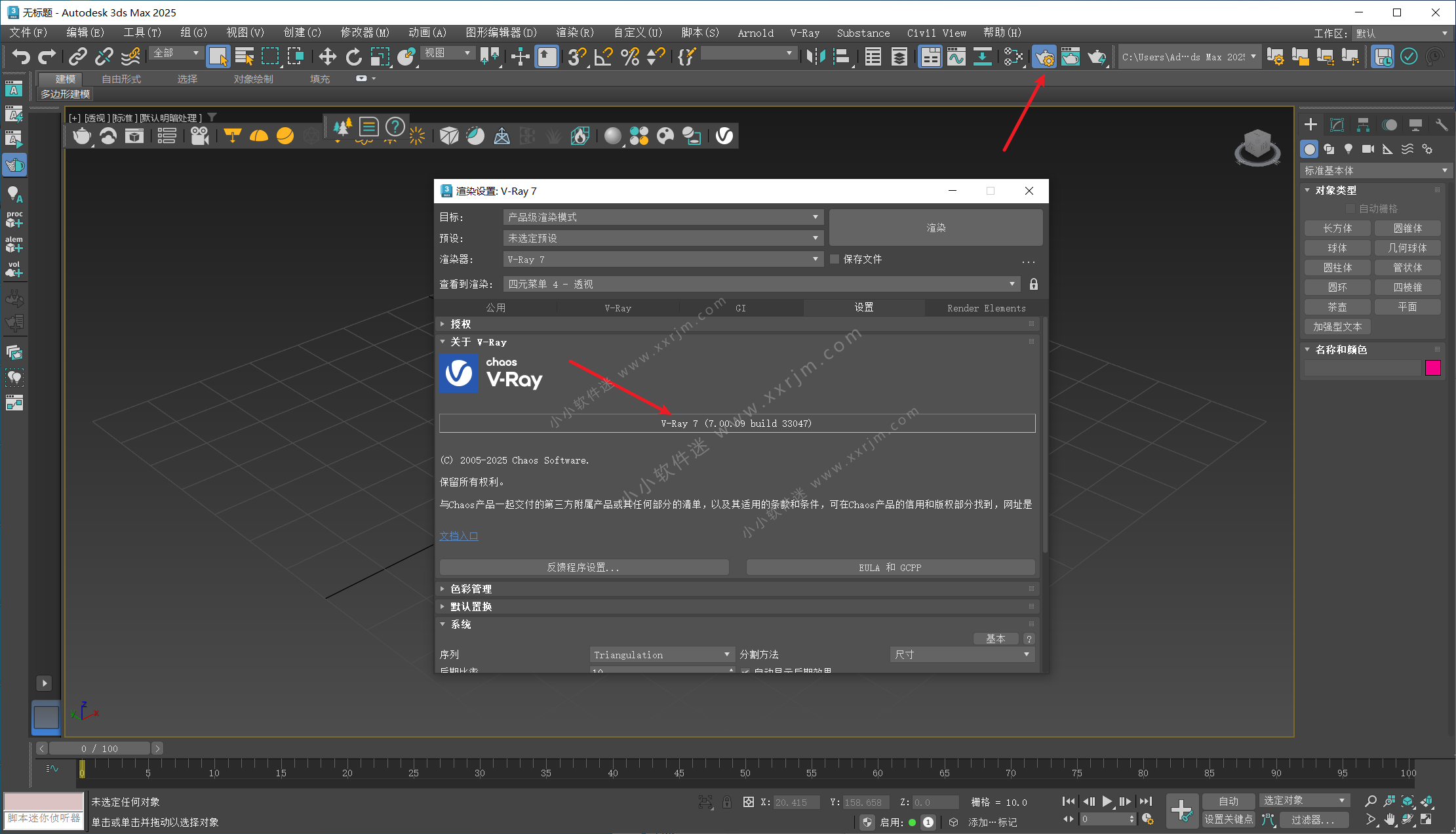Expand the 默认置换 rollout
1456x834 pixels.
[x=738, y=606]
